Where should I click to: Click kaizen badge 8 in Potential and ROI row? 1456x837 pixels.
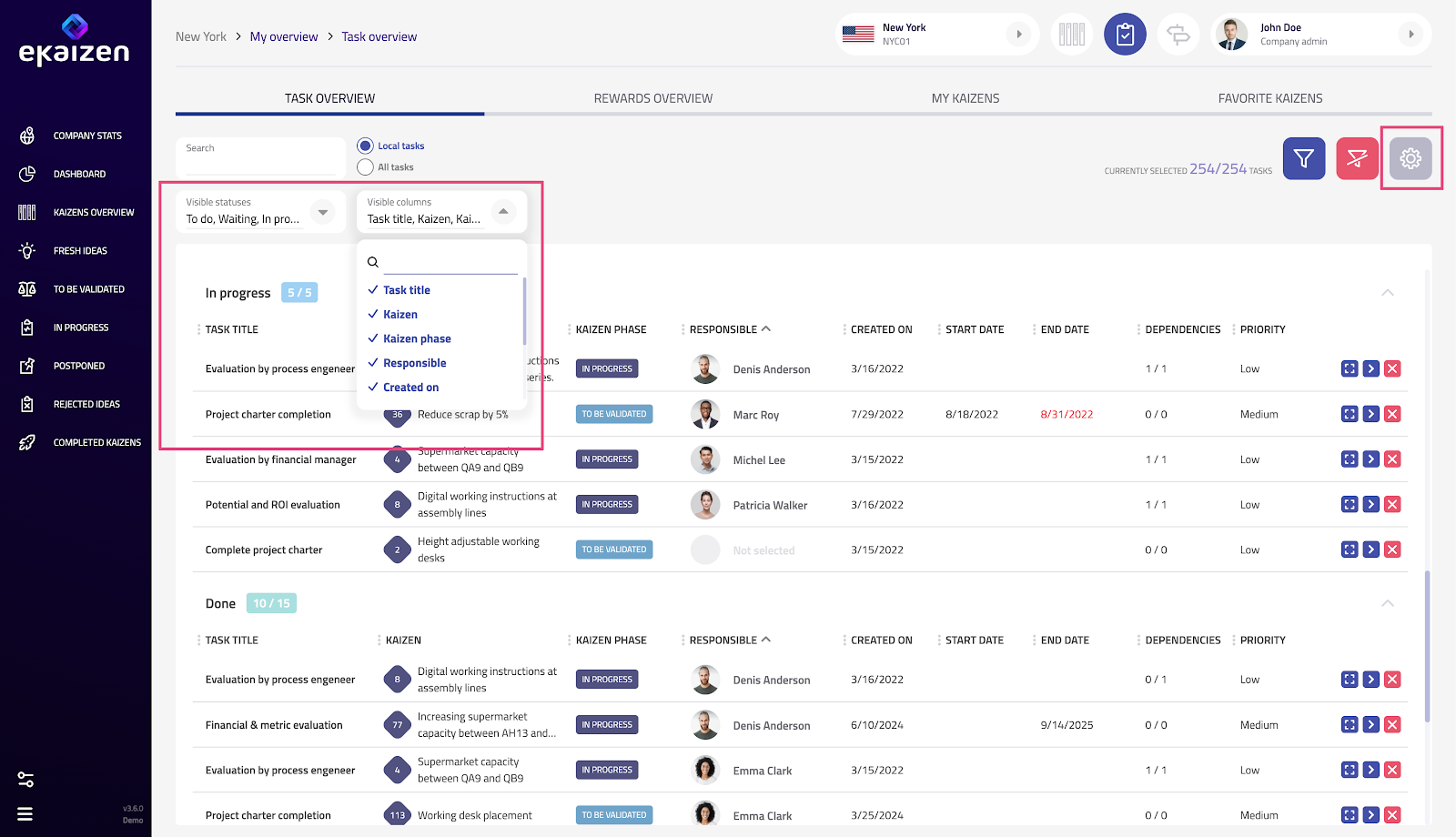tap(397, 504)
